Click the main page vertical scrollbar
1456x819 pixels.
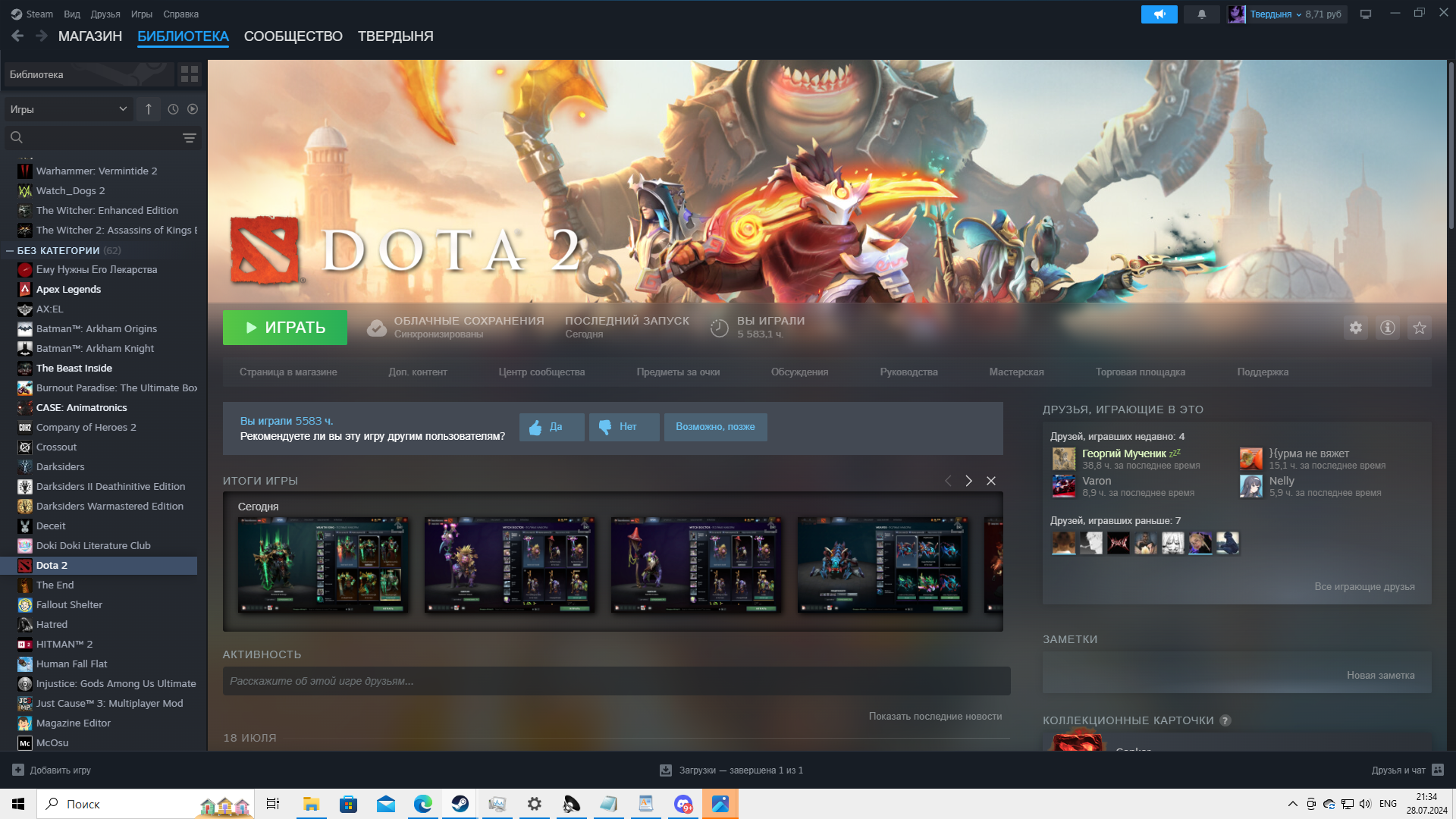tap(1451, 144)
